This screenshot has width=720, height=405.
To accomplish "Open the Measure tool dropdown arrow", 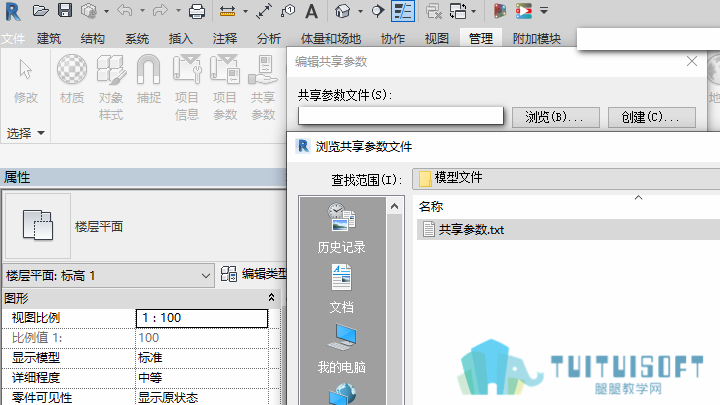I will pos(245,11).
